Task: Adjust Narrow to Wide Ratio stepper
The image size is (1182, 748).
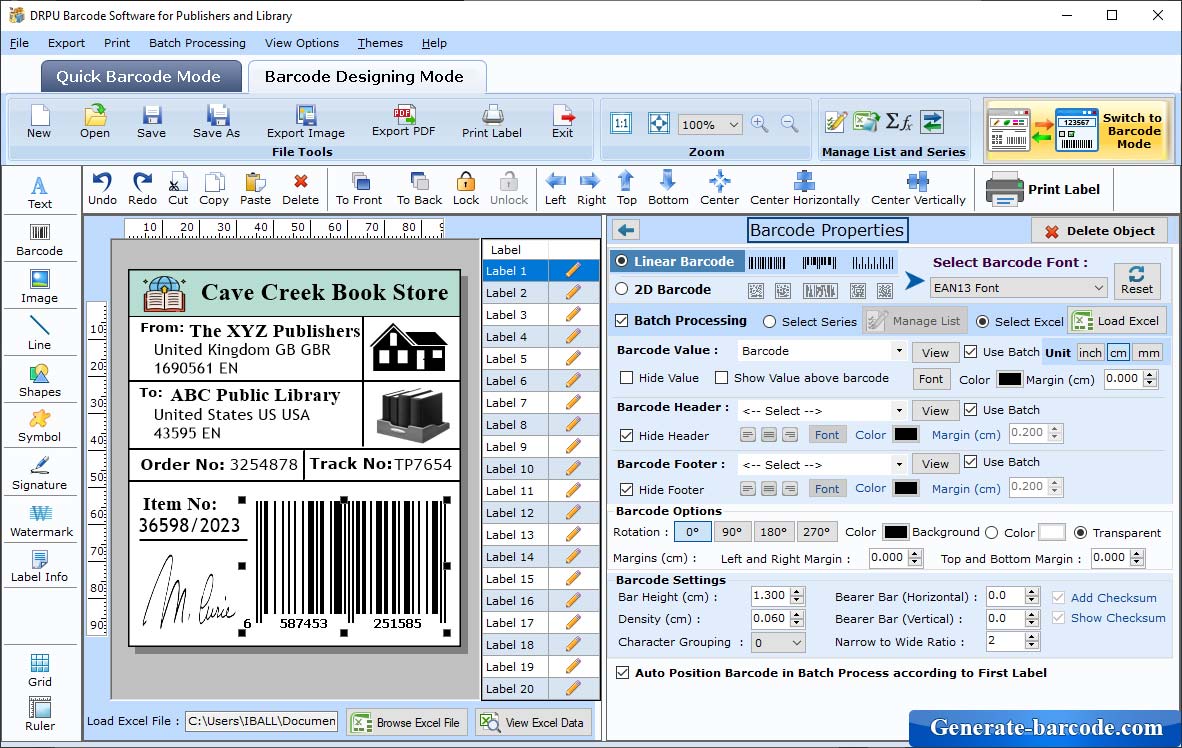Action: [1033, 641]
